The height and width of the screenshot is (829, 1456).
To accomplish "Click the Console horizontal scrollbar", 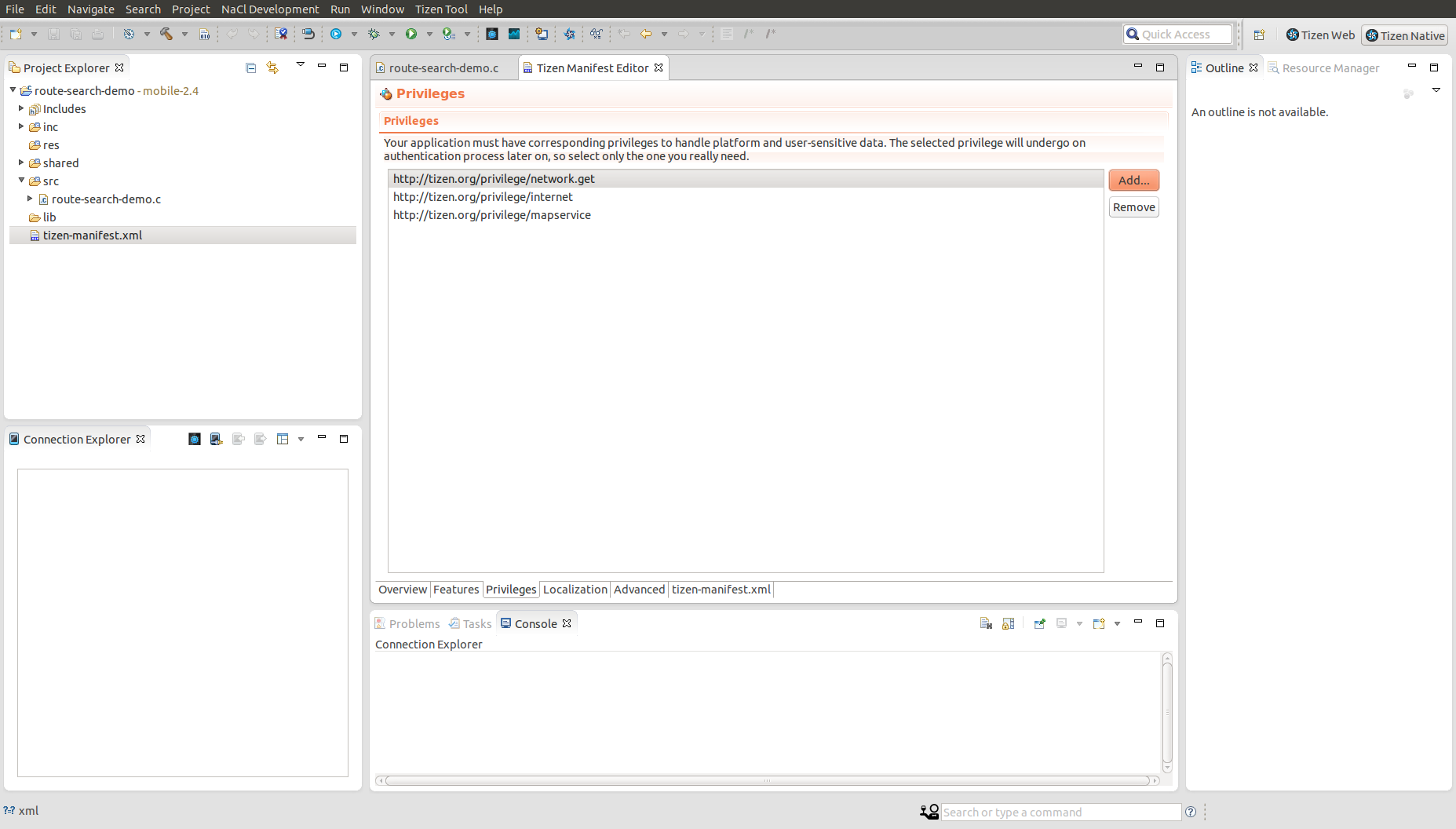I will coord(767,780).
